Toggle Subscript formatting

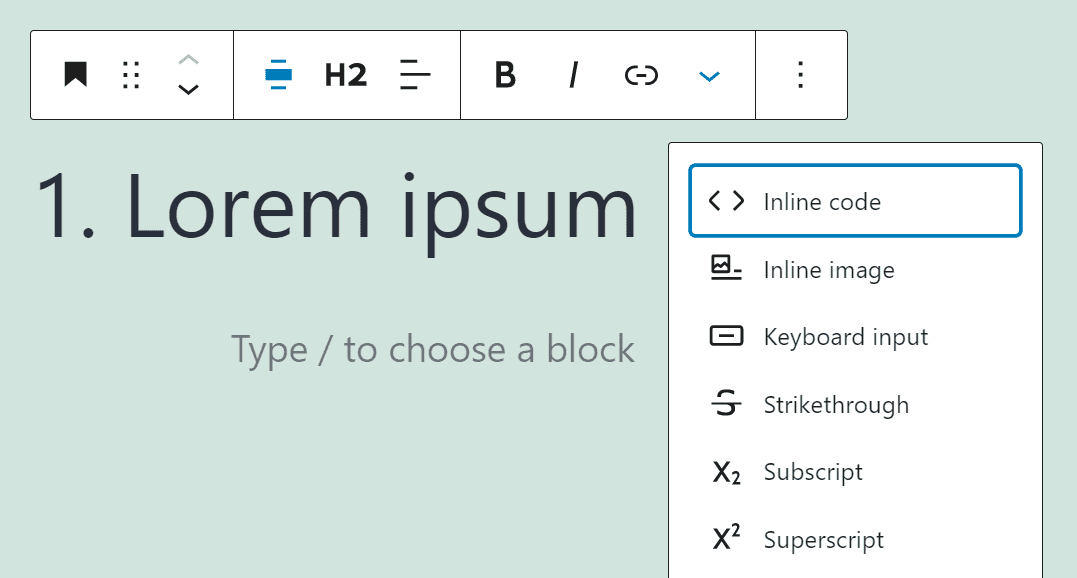click(x=813, y=471)
